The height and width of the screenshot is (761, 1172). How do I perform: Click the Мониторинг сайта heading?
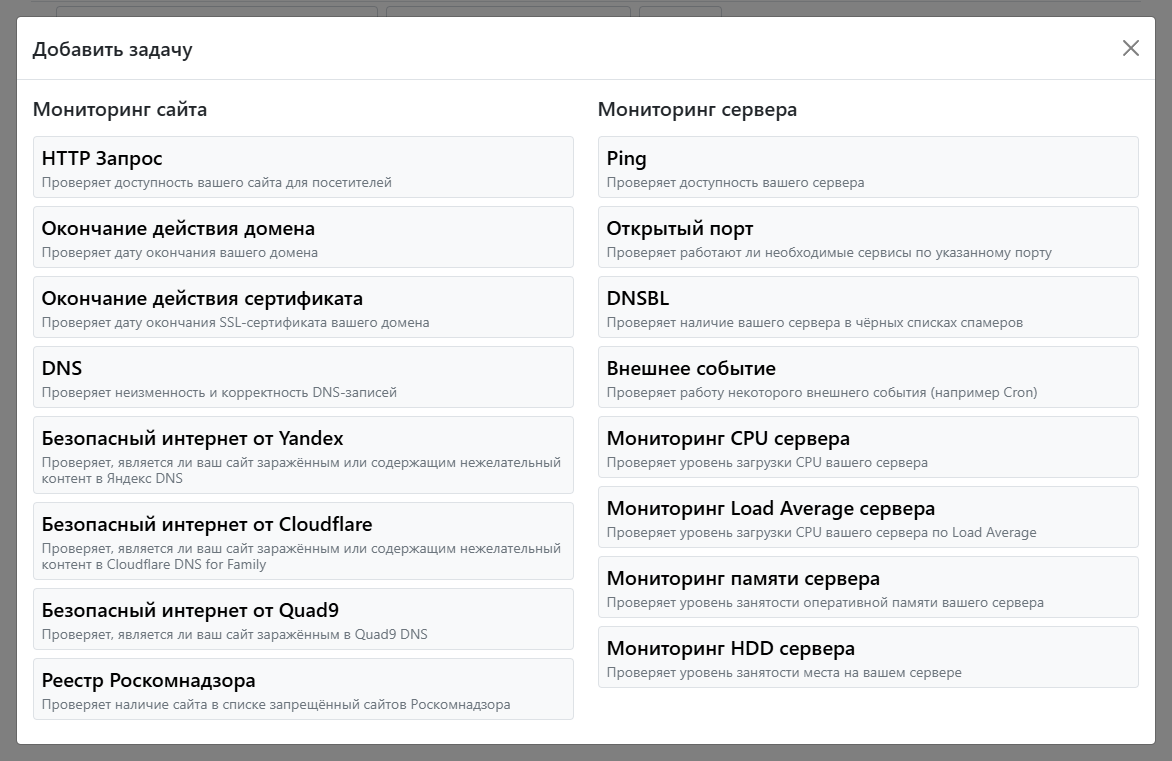(120, 110)
